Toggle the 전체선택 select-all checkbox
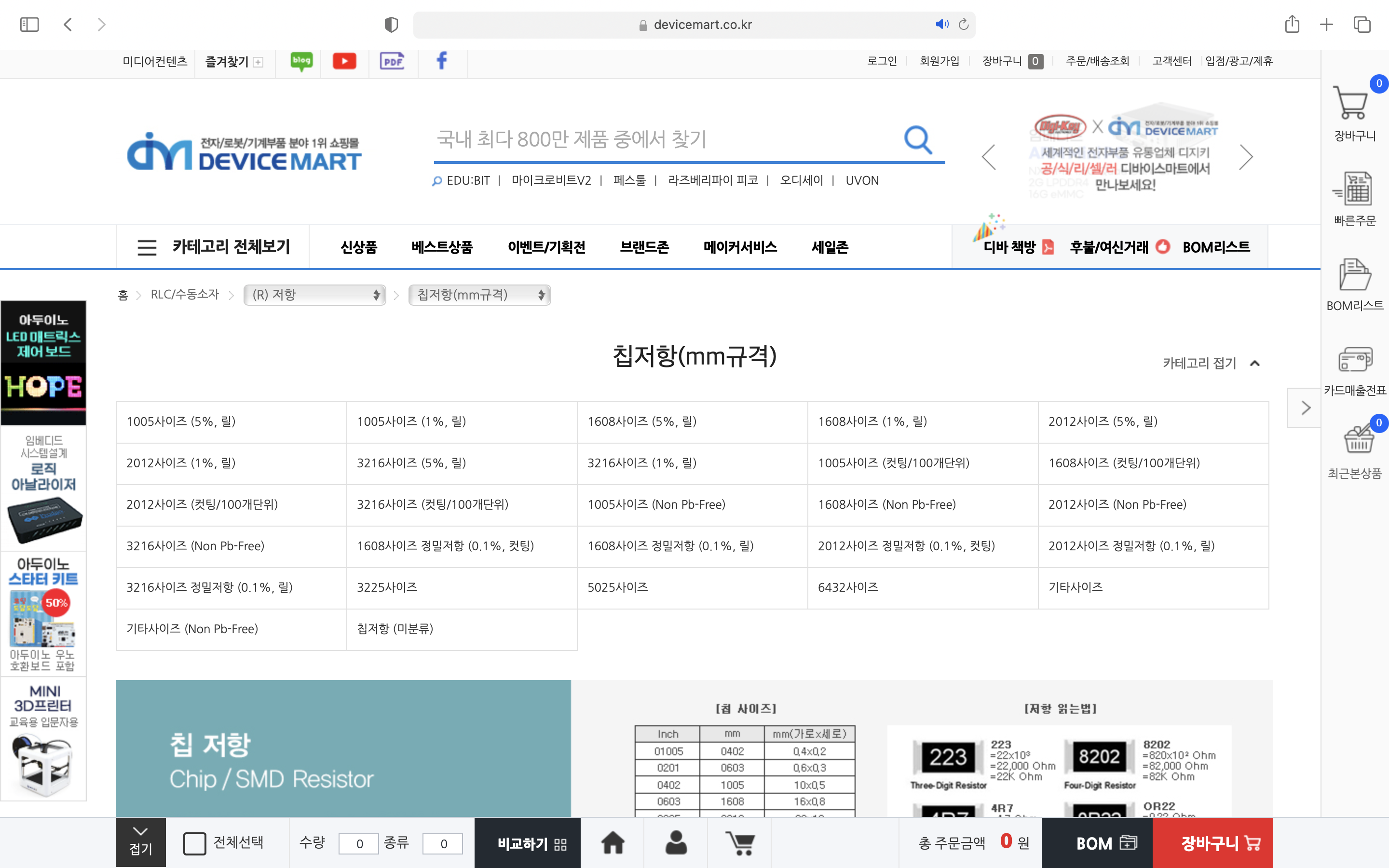This screenshot has width=1389, height=868. [x=194, y=843]
